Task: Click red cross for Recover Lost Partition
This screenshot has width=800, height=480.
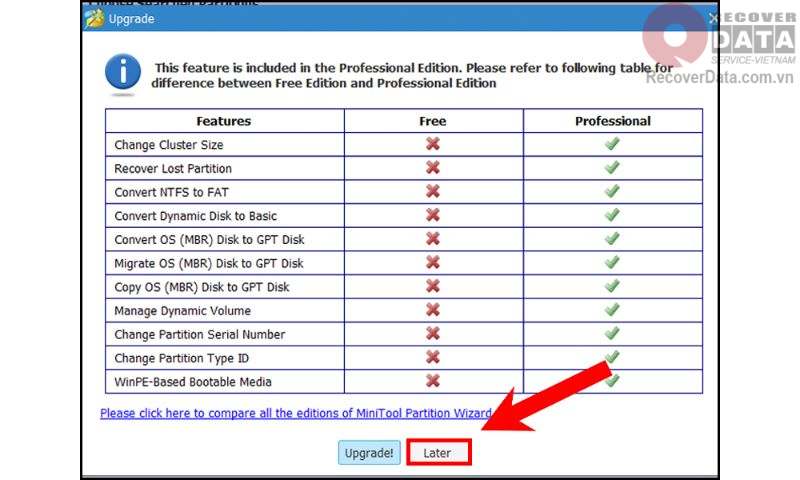Action: (433, 167)
